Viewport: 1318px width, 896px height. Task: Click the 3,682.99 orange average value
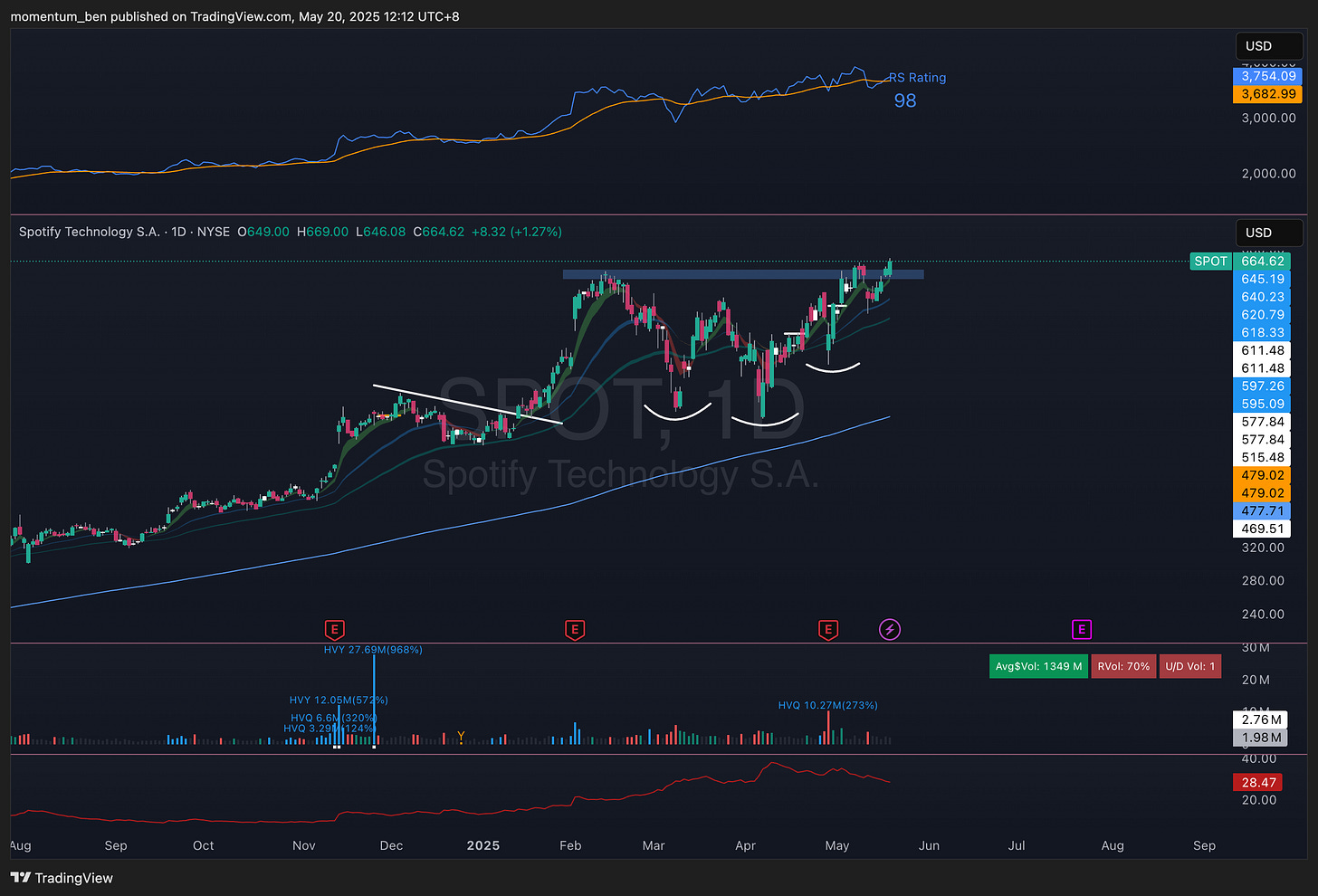(1268, 94)
